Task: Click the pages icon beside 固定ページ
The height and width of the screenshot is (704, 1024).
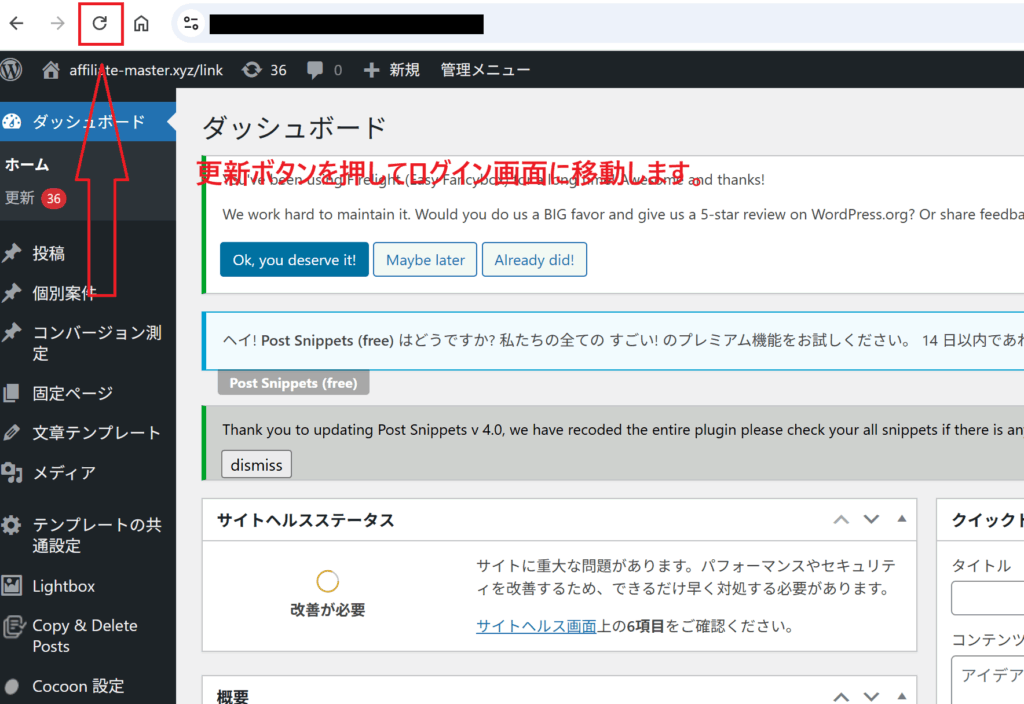Action: click(12, 393)
